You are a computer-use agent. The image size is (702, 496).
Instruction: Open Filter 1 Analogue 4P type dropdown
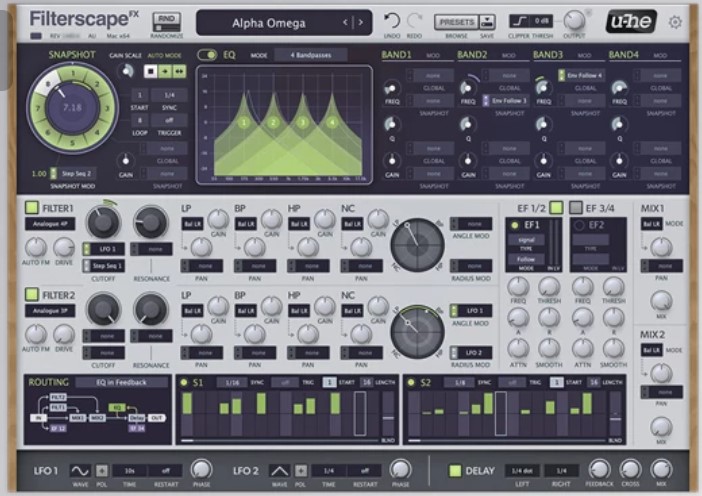(50, 224)
